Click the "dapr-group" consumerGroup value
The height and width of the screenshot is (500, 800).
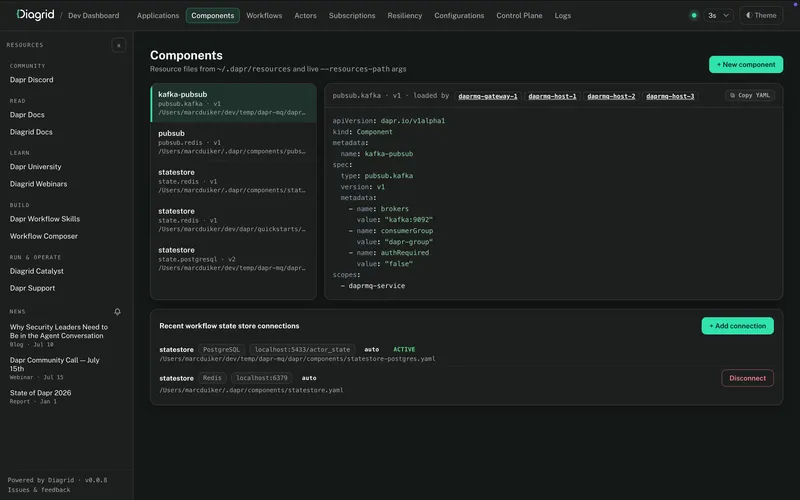coord(408,242)
